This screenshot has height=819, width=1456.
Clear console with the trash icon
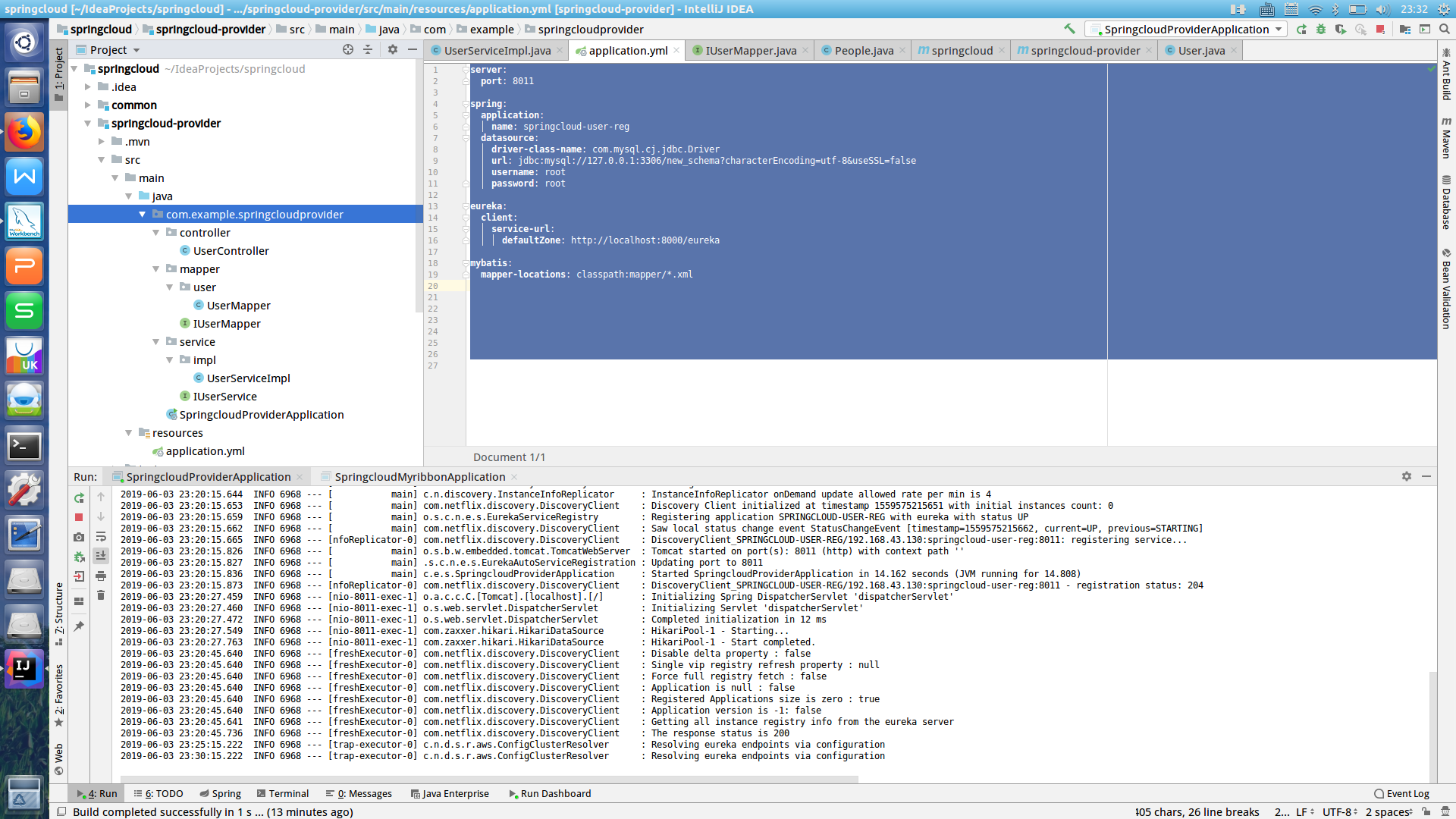(101, 595)
